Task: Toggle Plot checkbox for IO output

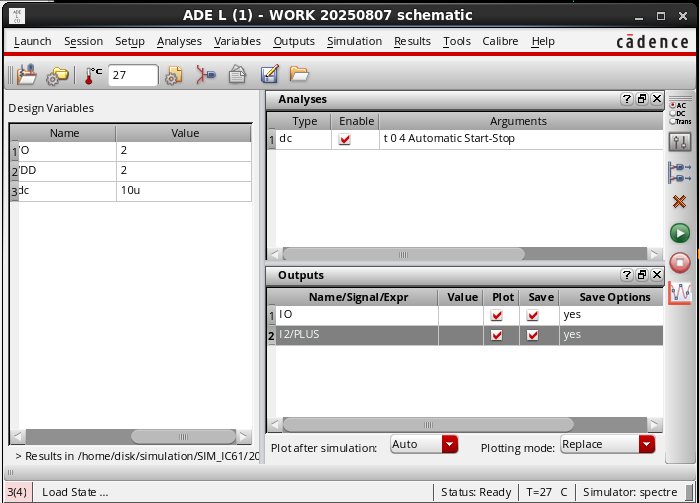Action: (x=497, y=316)
